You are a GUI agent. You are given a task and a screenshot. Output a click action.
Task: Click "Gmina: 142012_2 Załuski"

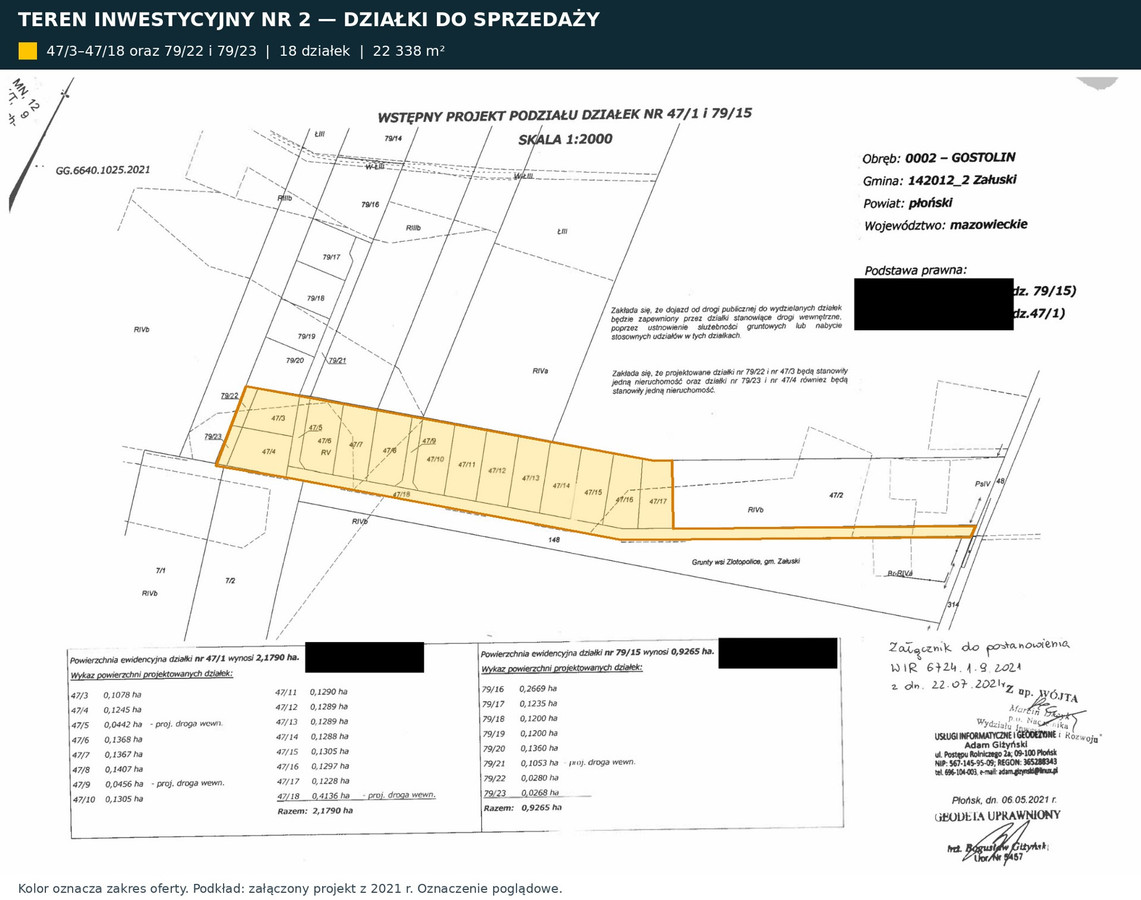click(939, 180)
